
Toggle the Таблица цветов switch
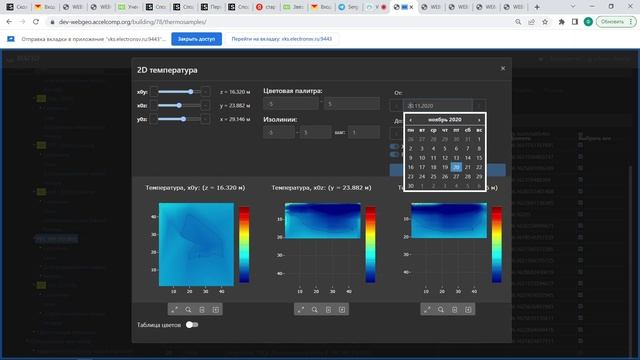(x=192, y=325)
